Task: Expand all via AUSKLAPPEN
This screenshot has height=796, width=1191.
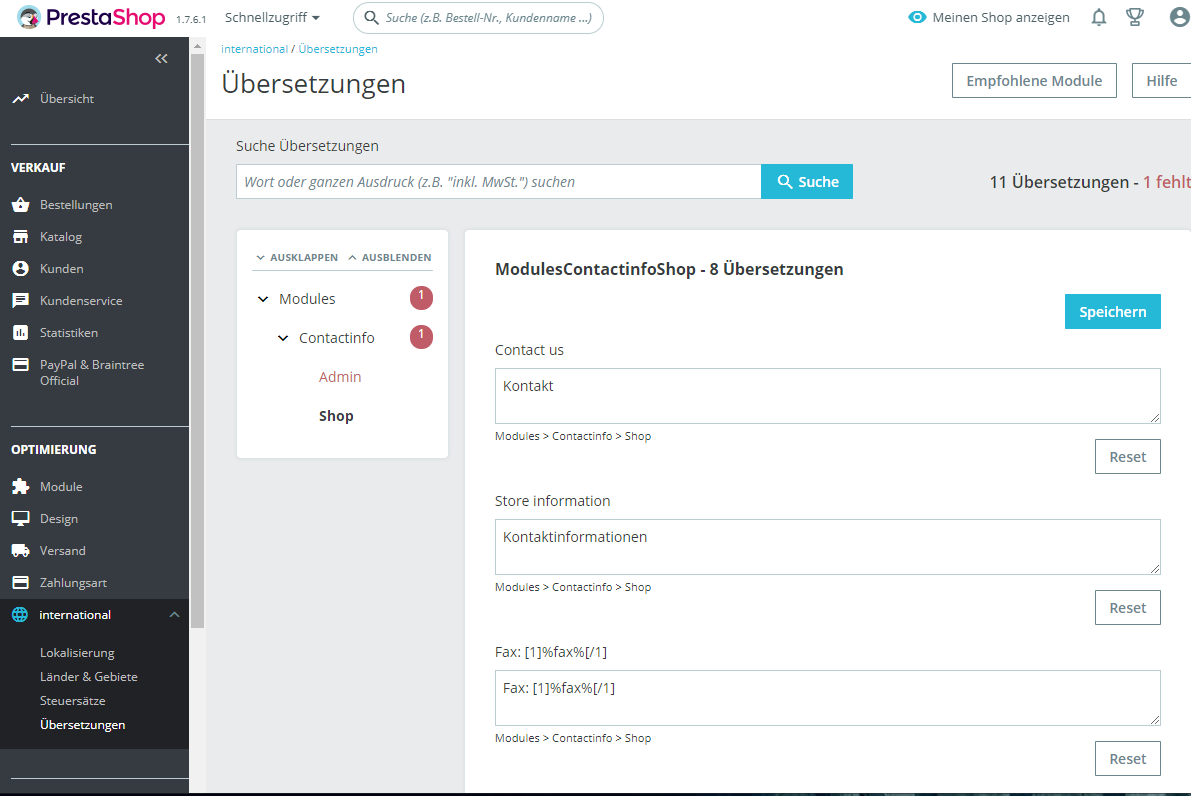Action: point(297,257)
